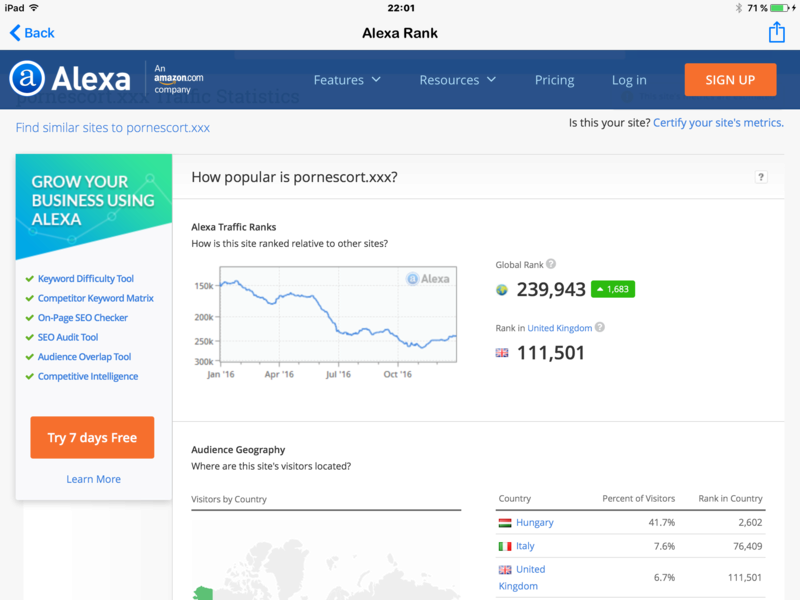
Task: Tap the Back chevron button
Action: pos(32,33)
